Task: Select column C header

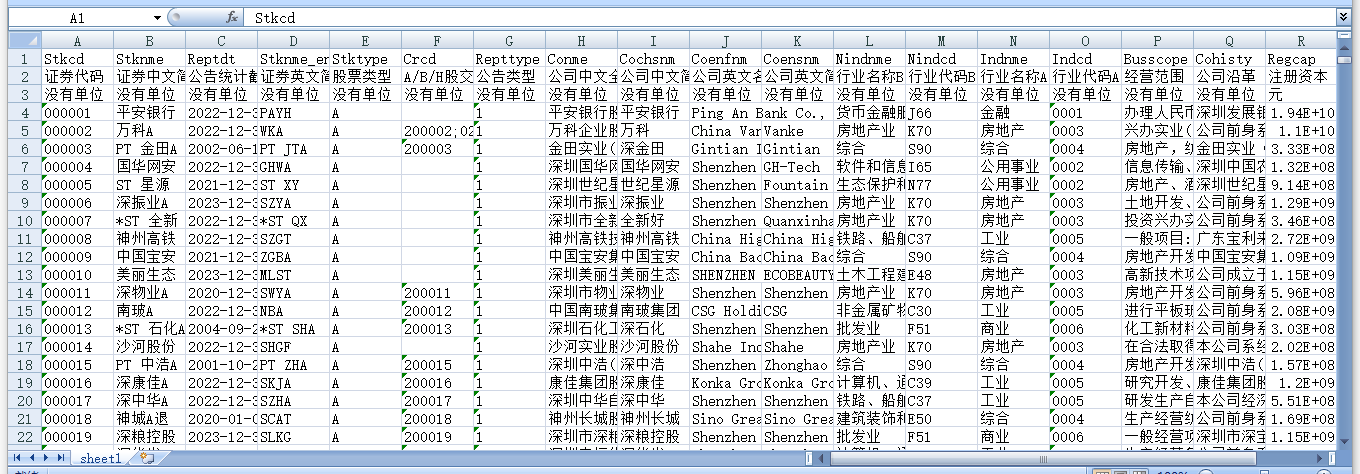Action: (220, 40)
